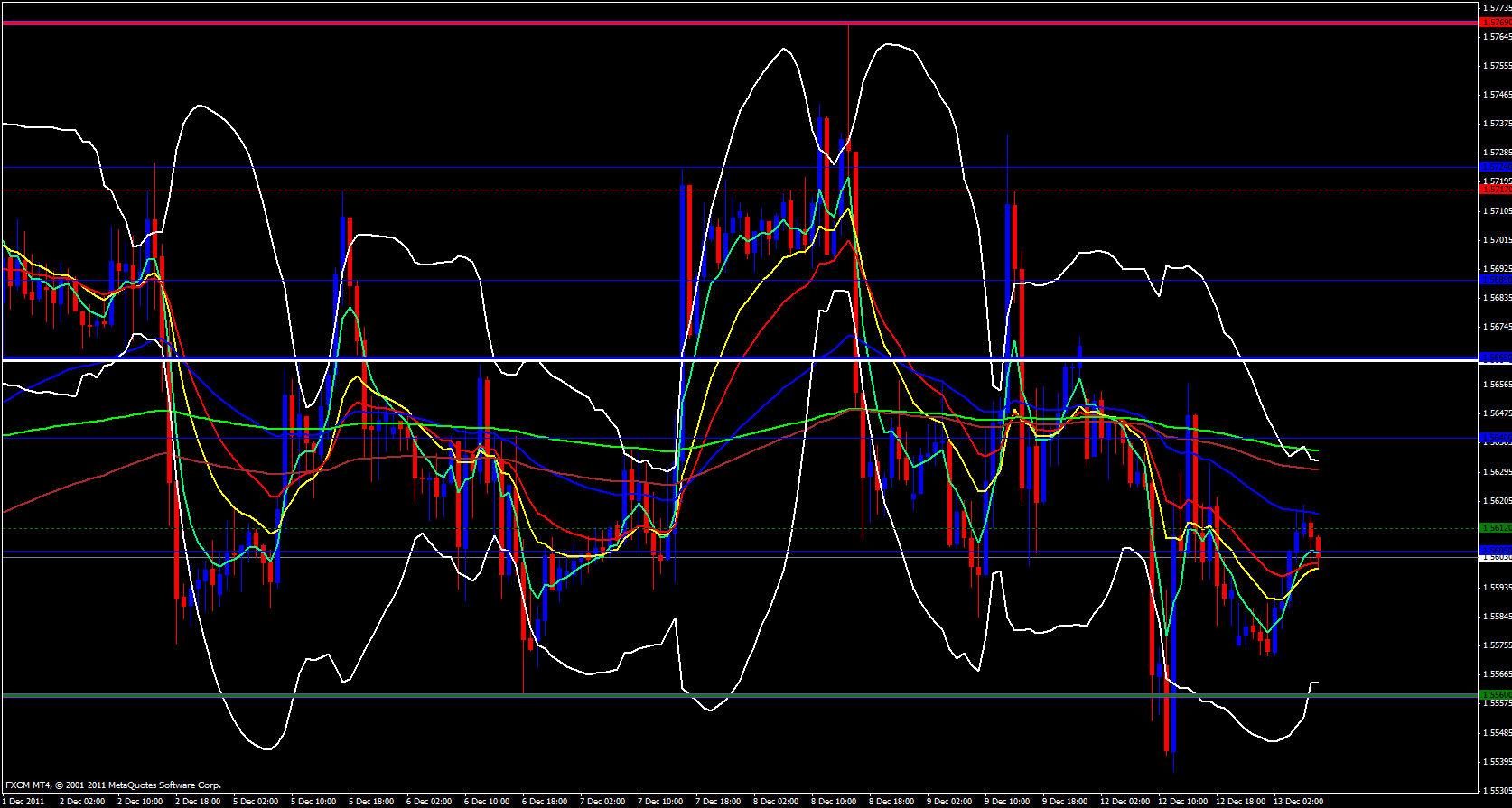Viewport: 1512px width, 808px height.
Task: Click the blue 1.56400 price label
Action: pos(1495,438)
